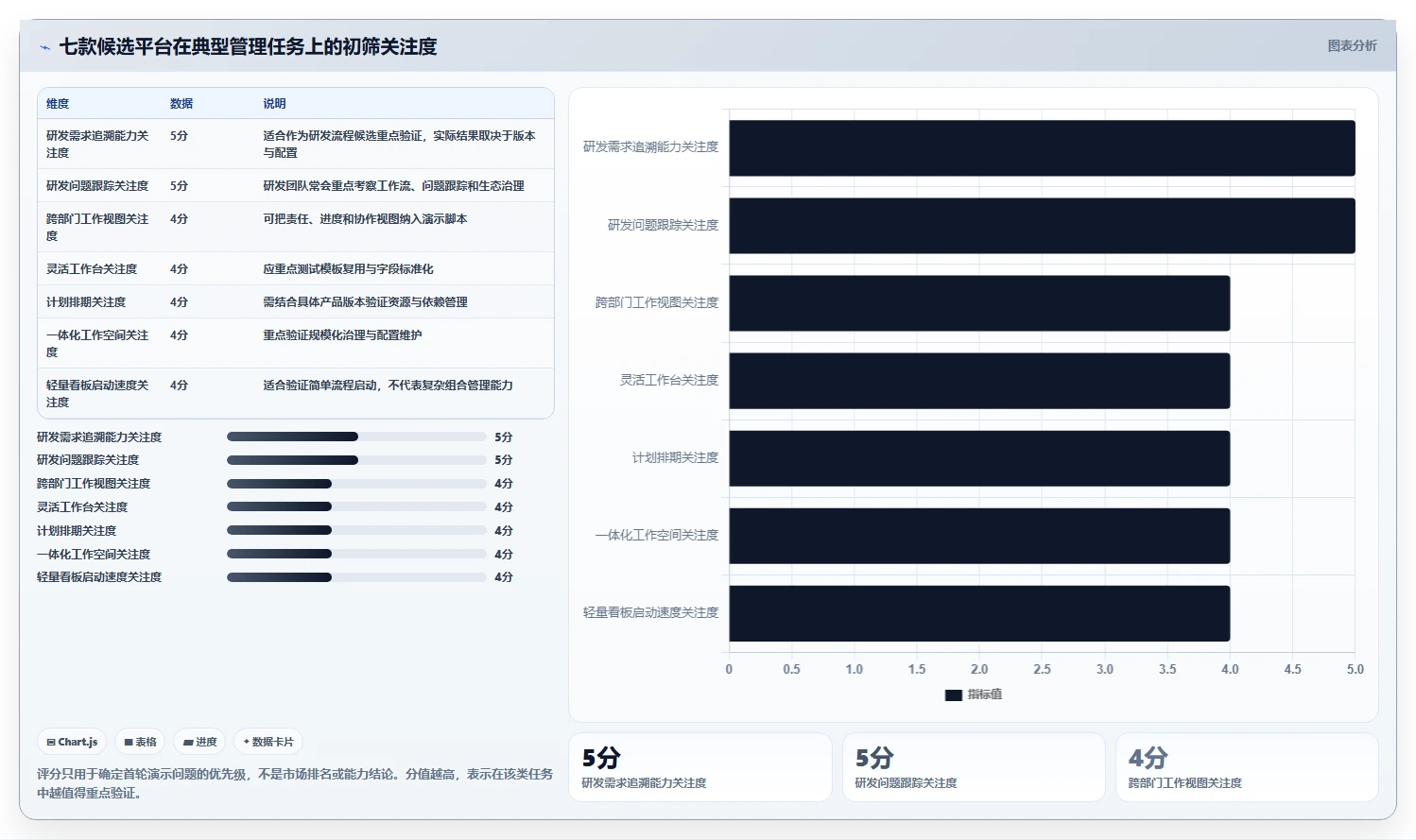This screenshot has width=1416, height=840.
Task: Click description 研发团队常会重点考察工作流
Action: pyautogui.click(x=393, y=185)
